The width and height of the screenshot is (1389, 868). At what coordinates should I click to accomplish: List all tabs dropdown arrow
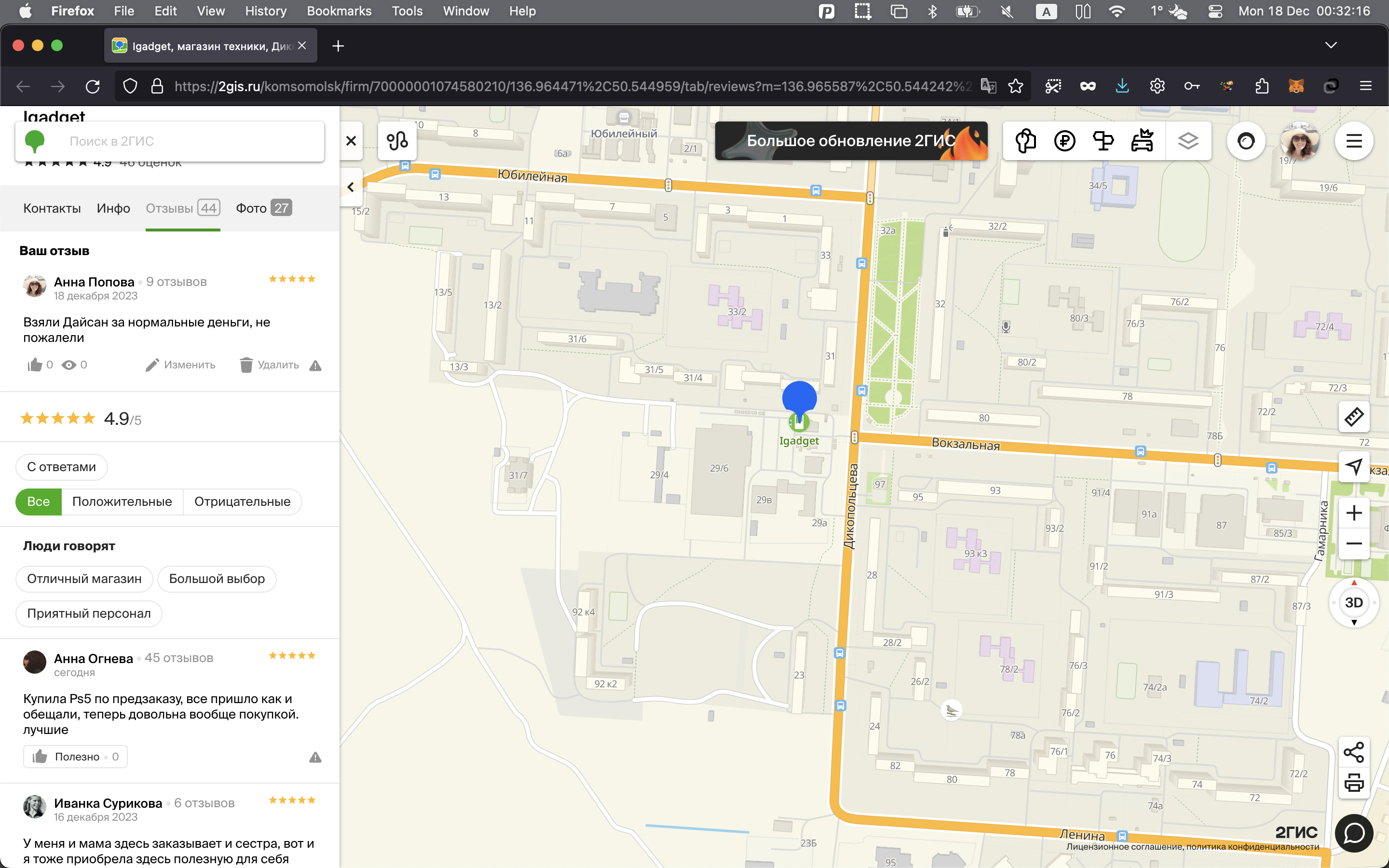point(1331,45)
